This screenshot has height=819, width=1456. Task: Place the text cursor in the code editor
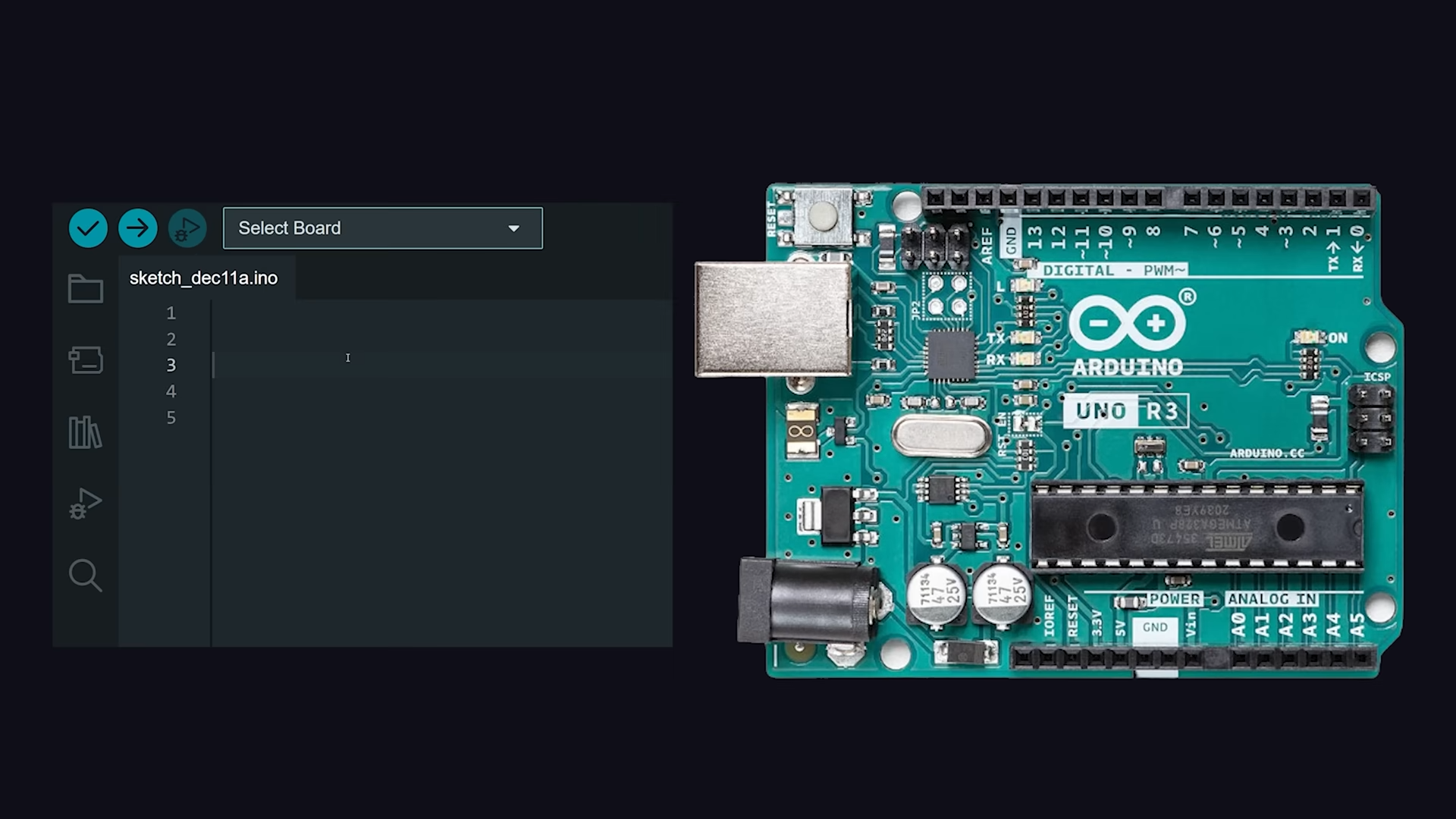pyautogui.click(x=348, y=357)
